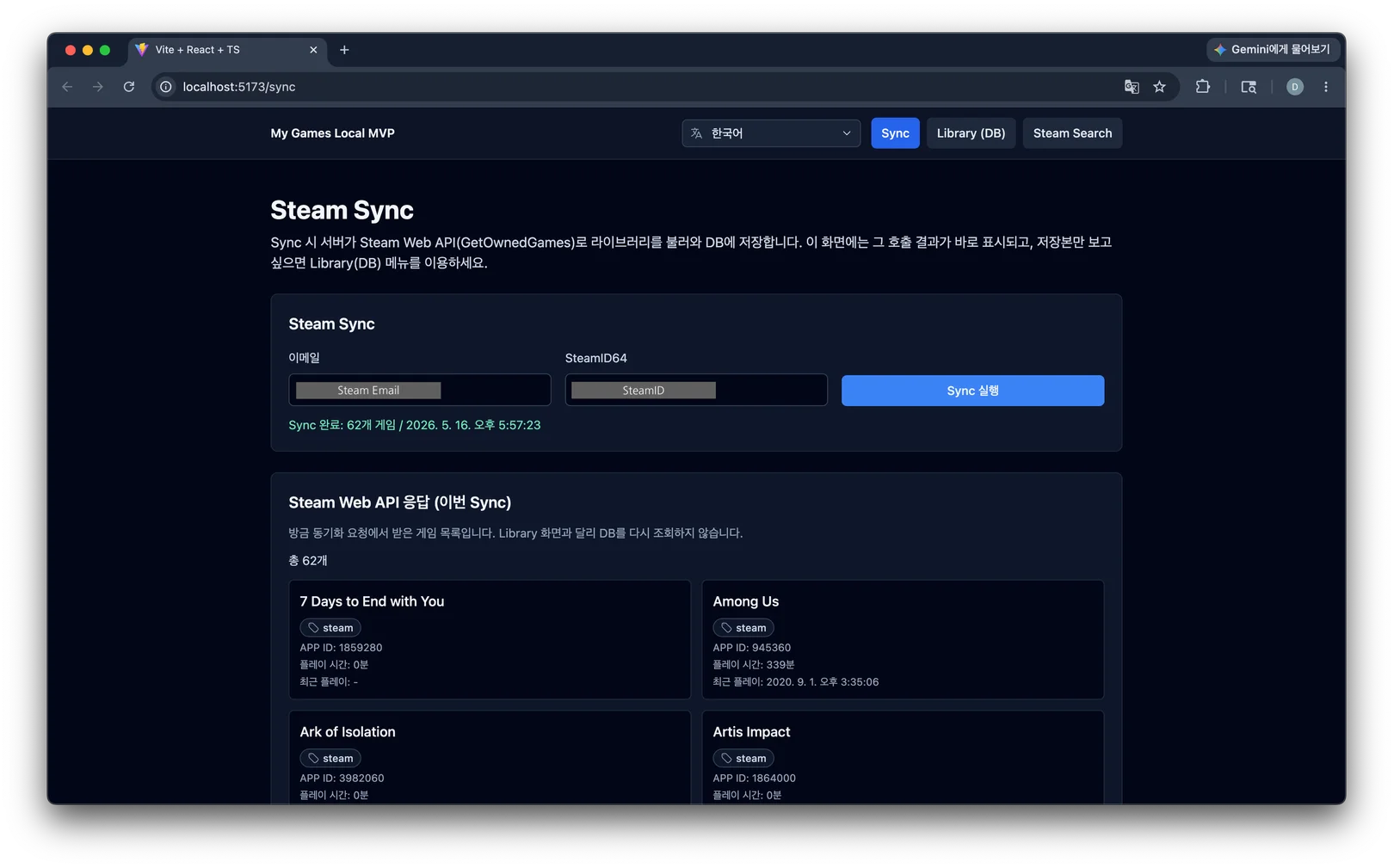The width and height of the screenshot is (1394, 868).
Task: Bookmark this page with the star icon
Action: pyautogui.click(x=1159, y=87)
